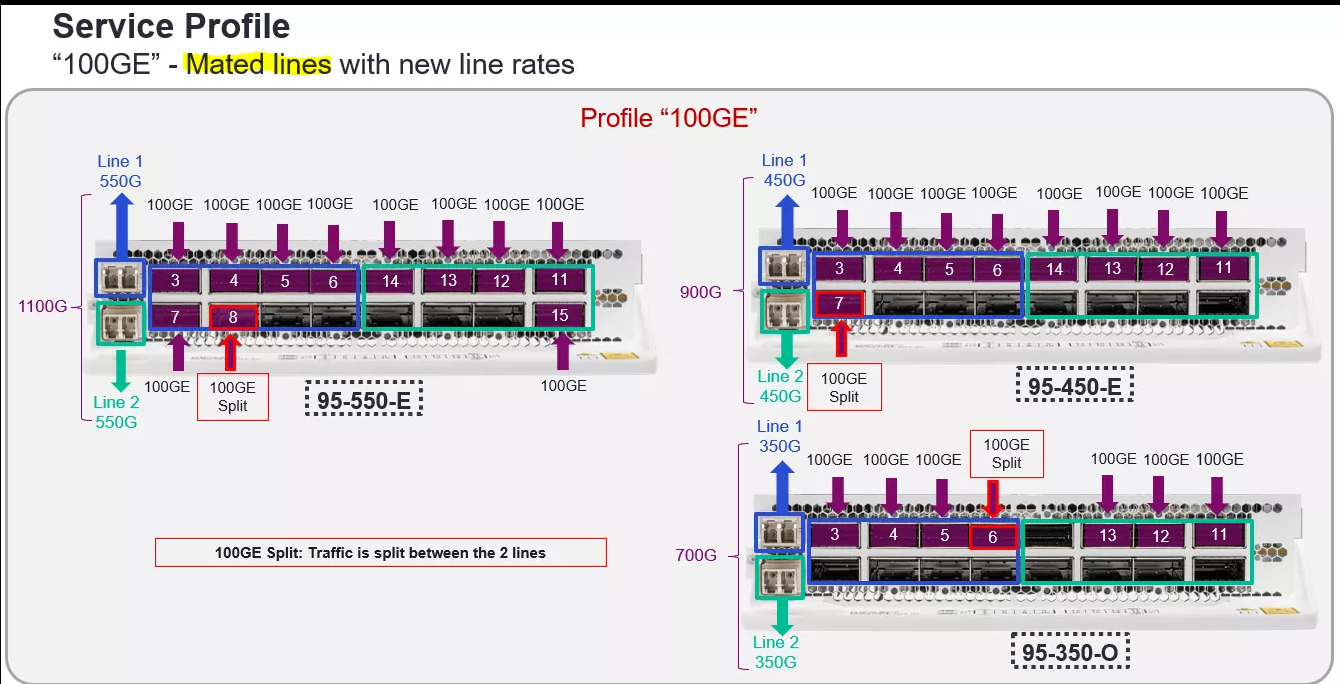1340x684 pixels.
Task: Click the highlighted "Mated lines" text
Action: [x=257, y=65]
